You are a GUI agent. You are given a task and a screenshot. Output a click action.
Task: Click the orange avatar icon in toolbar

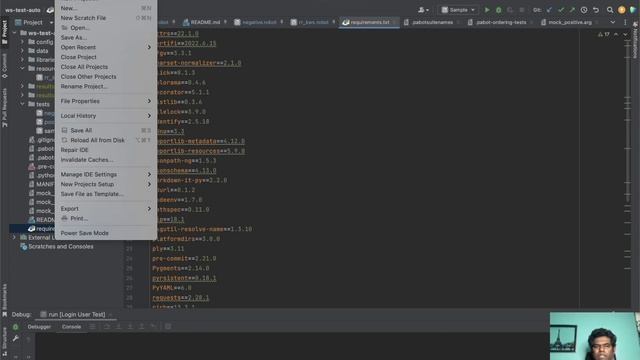tap(622, 10)
